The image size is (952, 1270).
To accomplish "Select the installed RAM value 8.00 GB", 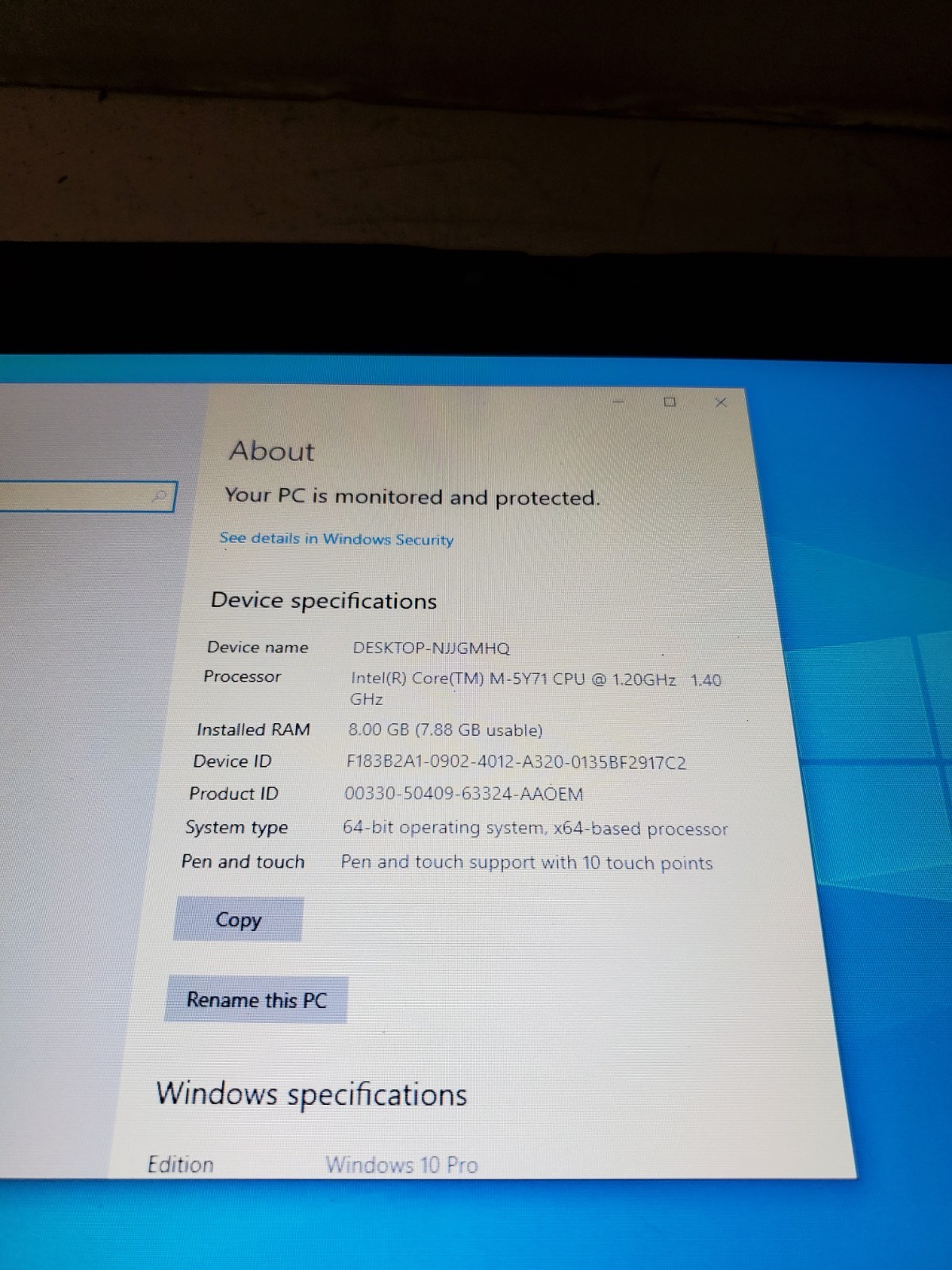I will tap(445, 730).
